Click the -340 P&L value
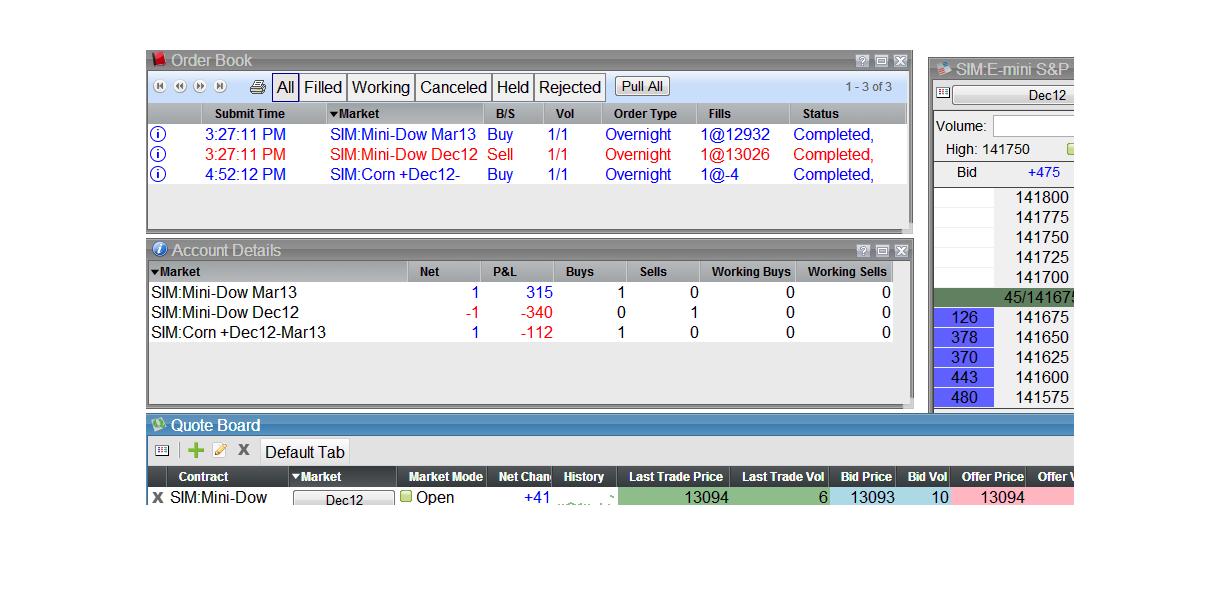The height and width of the screenshot is (602, 1218). tap(536, 313)
